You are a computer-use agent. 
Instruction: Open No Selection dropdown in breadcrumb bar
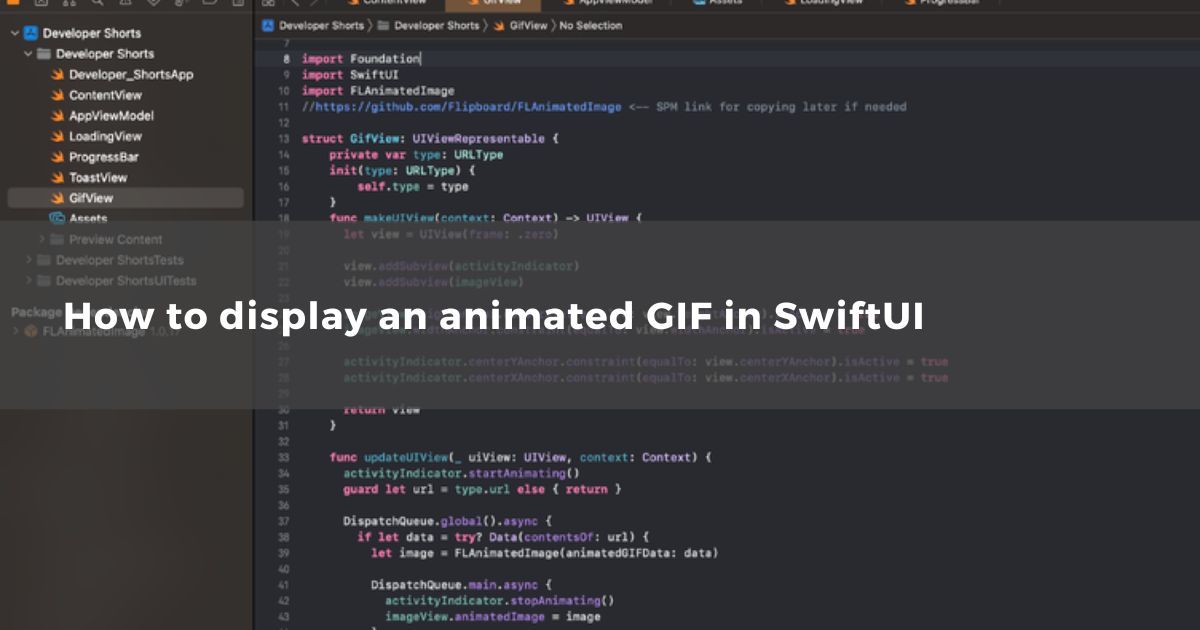pyautogui.click(x=590, y=26)
